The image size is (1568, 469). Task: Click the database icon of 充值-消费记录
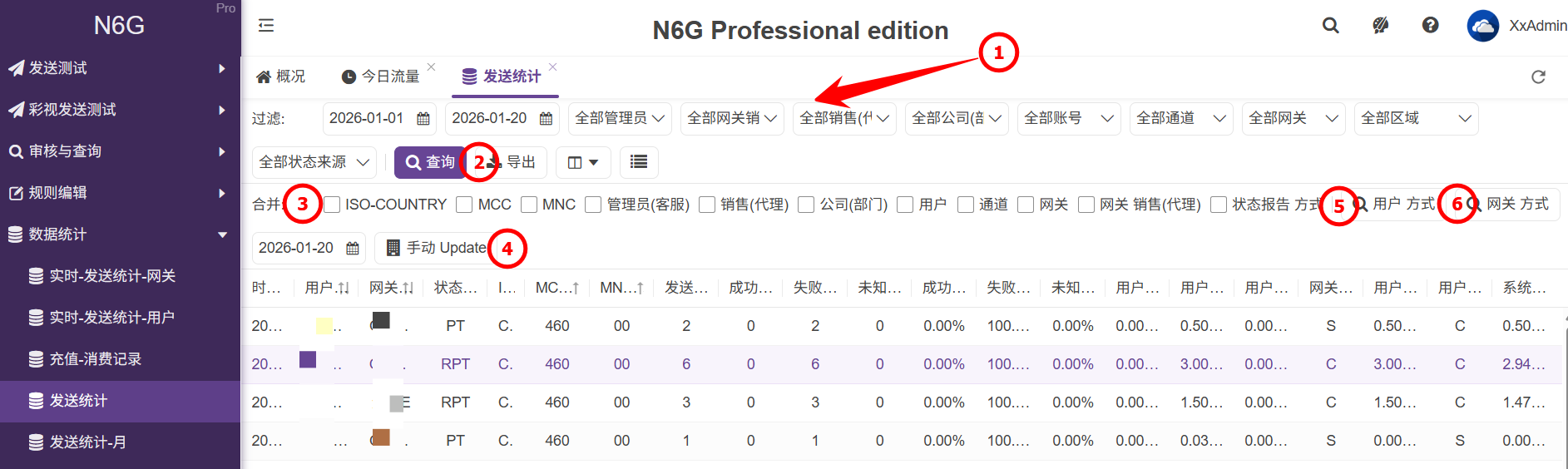tap(36, 359)
